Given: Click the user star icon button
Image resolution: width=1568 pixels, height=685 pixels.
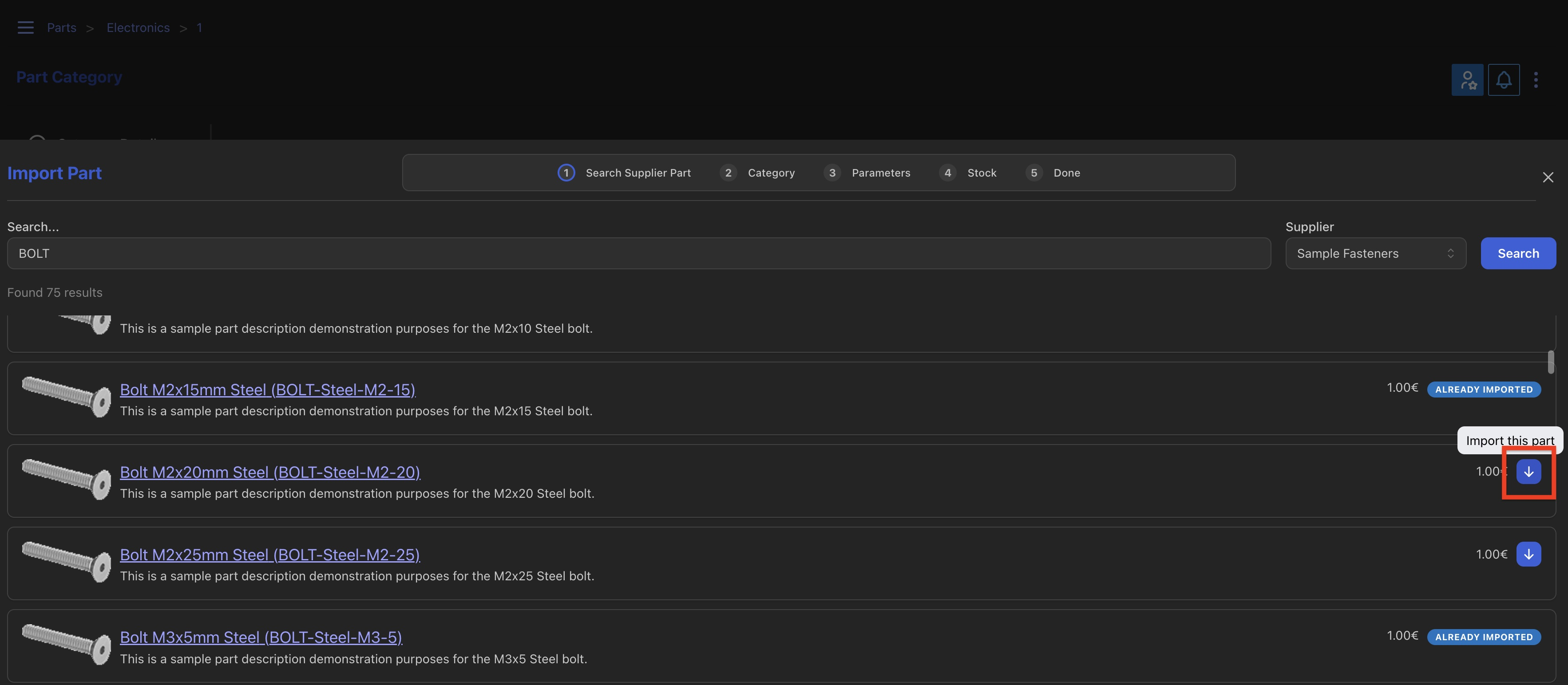Looking at the screenshot, I should tap(1467, 80).
